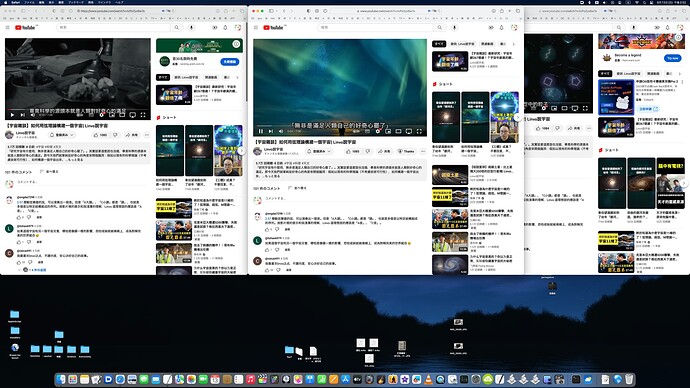Click the microphone voice search icon in left window
This screenshot has width=690, height=388.
click(x=191, y=27)
